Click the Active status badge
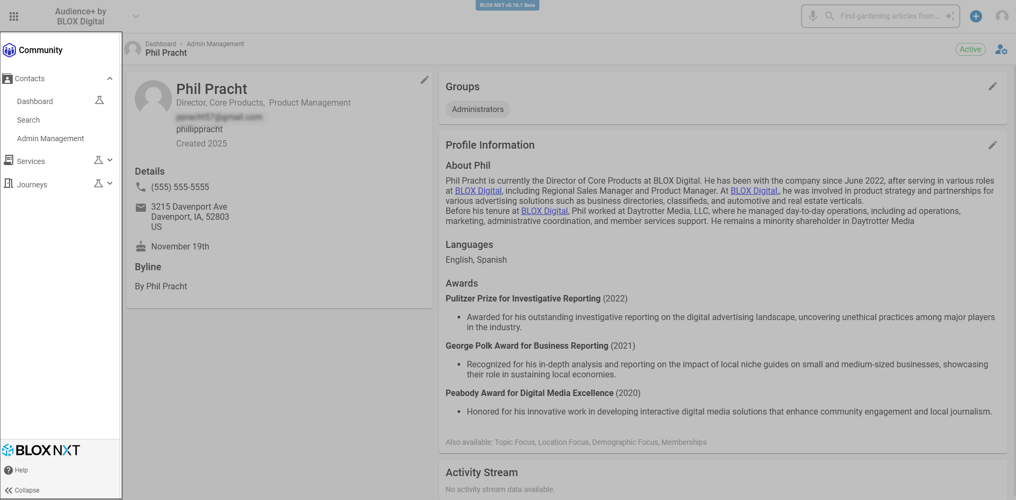Screen dimensions: 1016x500 tap(970, 49)
